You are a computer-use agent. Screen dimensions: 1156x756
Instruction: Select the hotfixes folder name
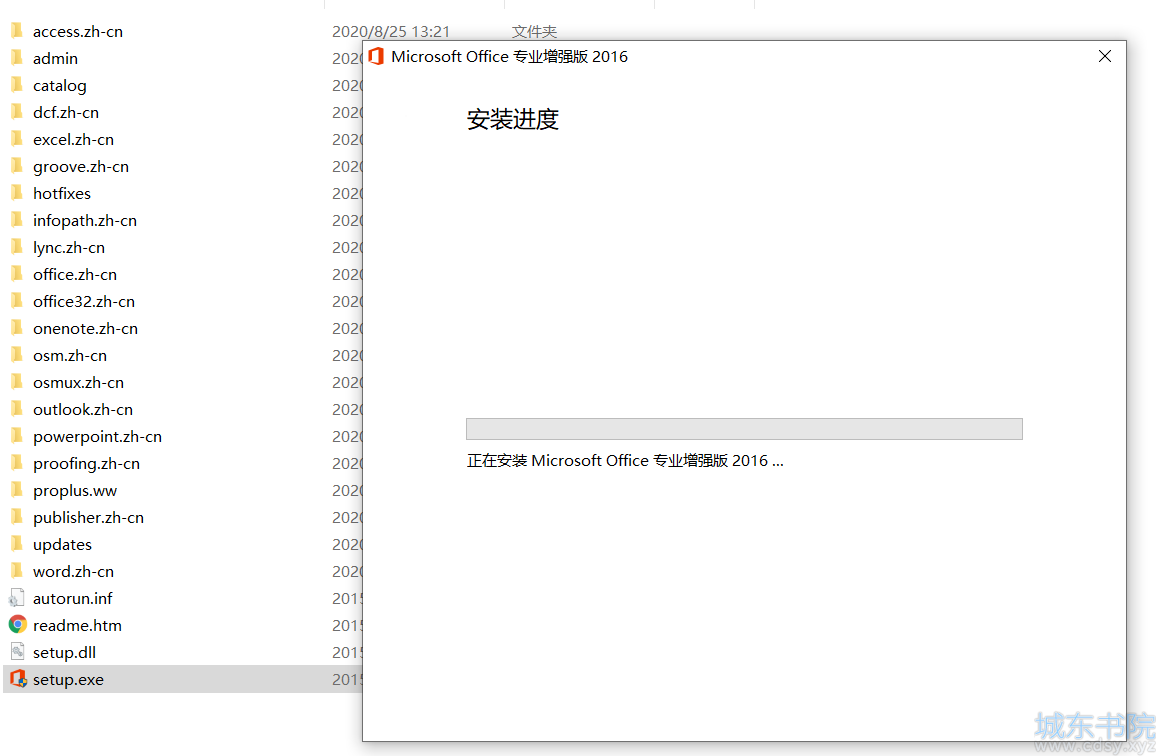(62, 193)
